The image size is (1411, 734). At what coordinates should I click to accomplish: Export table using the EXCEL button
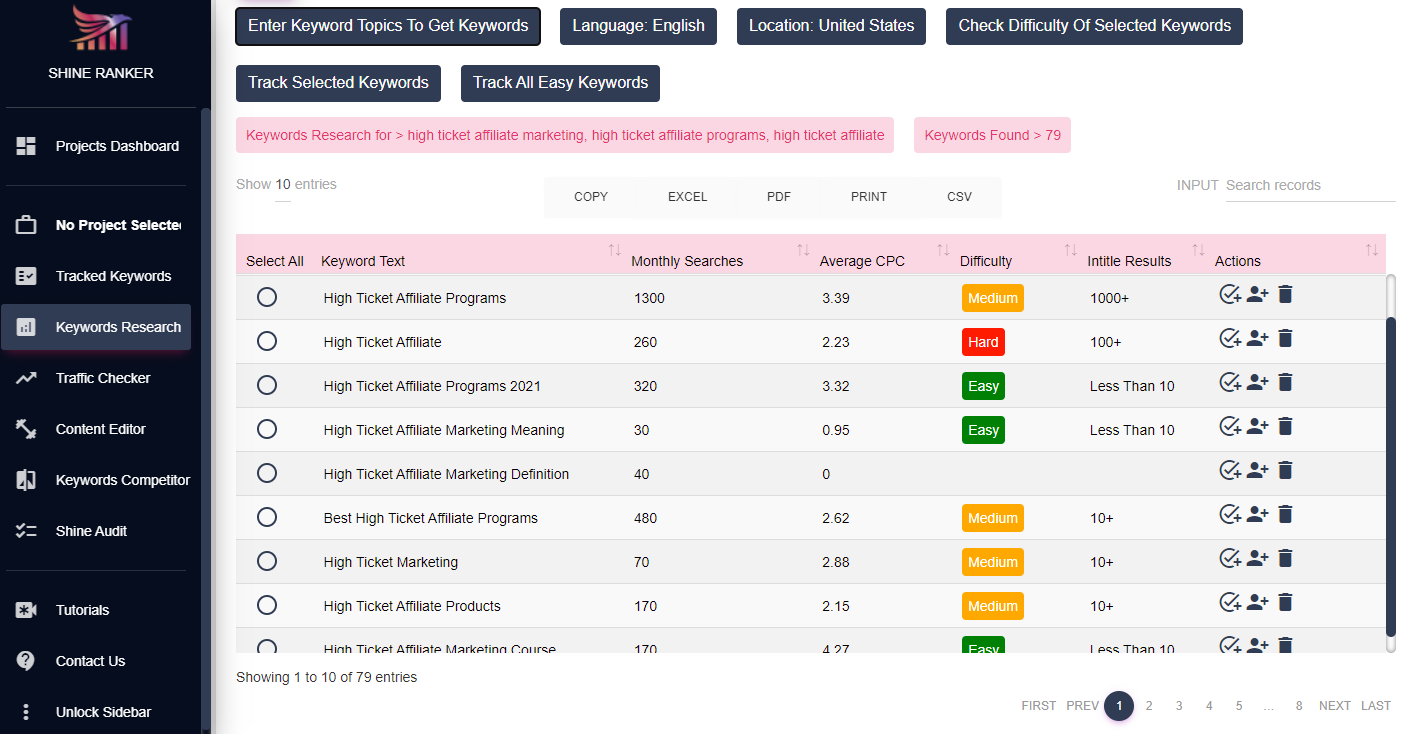tap(687, 197)
